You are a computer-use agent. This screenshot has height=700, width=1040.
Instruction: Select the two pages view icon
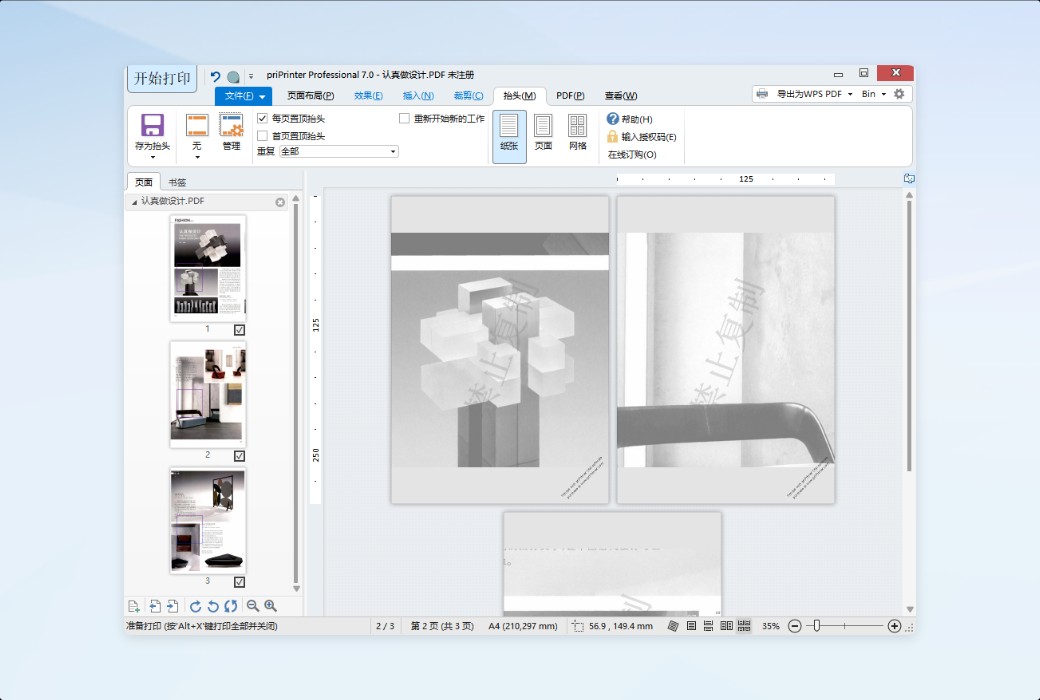(x=726, y=626)
